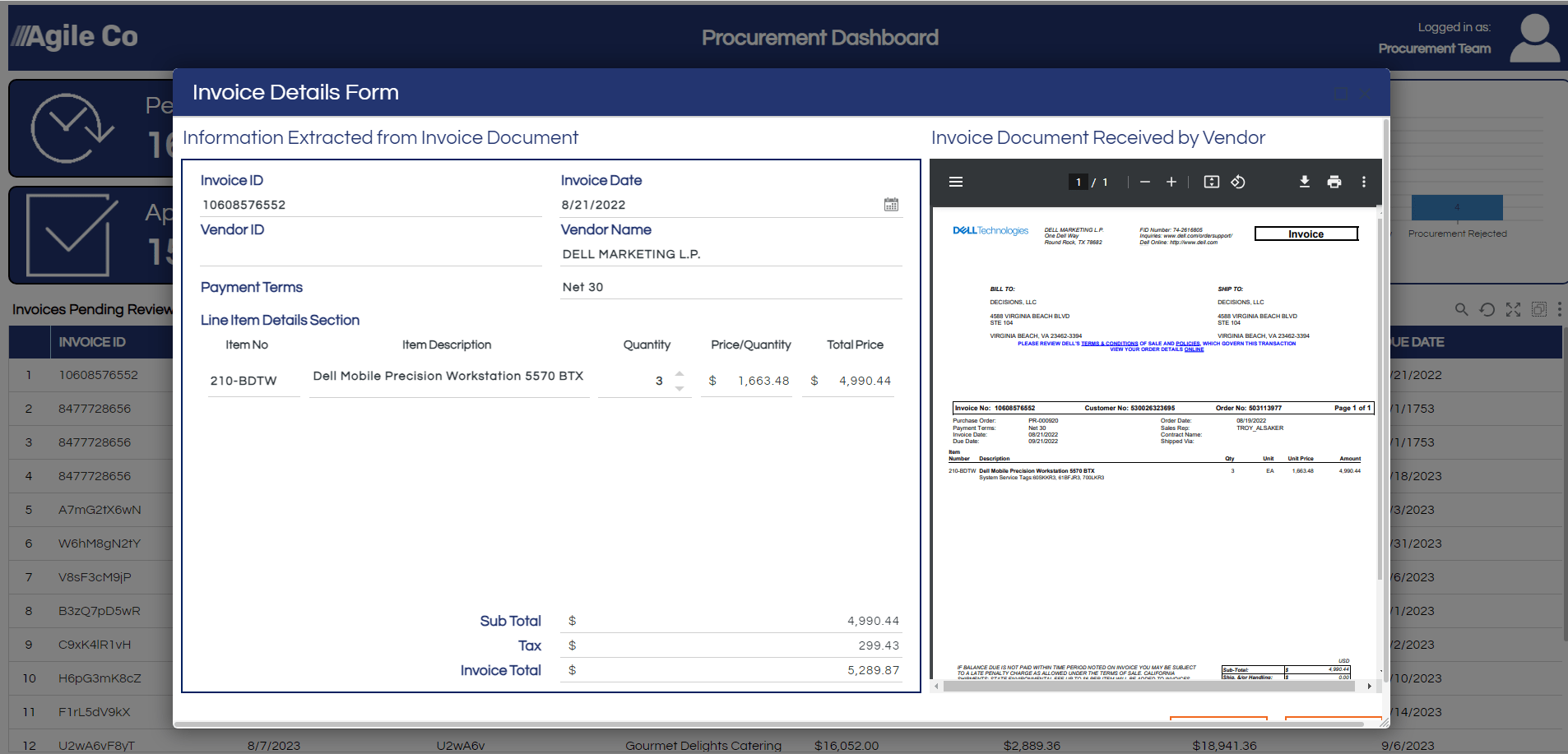
Task: Open the PDF viewer more options menu
Action: (x=1364, y=182)
